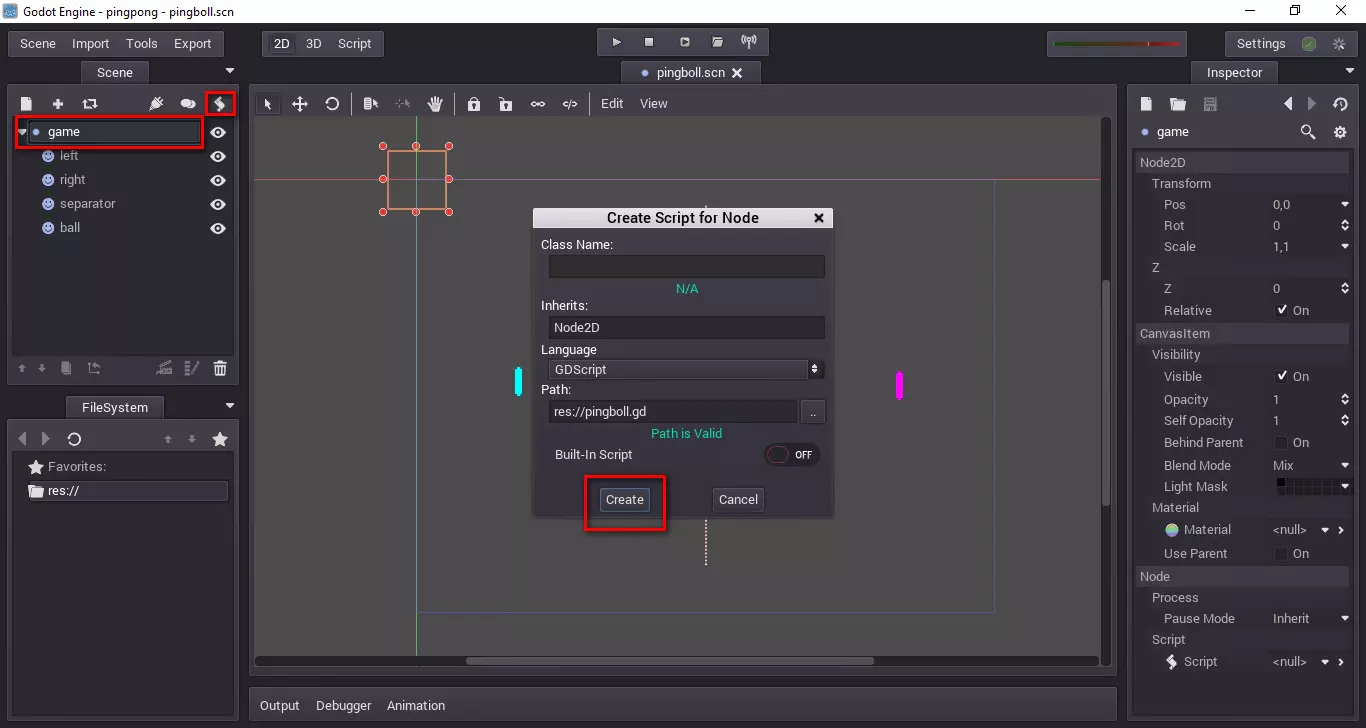Toggle the Built-In Script switch

click(x=792, y=455)
